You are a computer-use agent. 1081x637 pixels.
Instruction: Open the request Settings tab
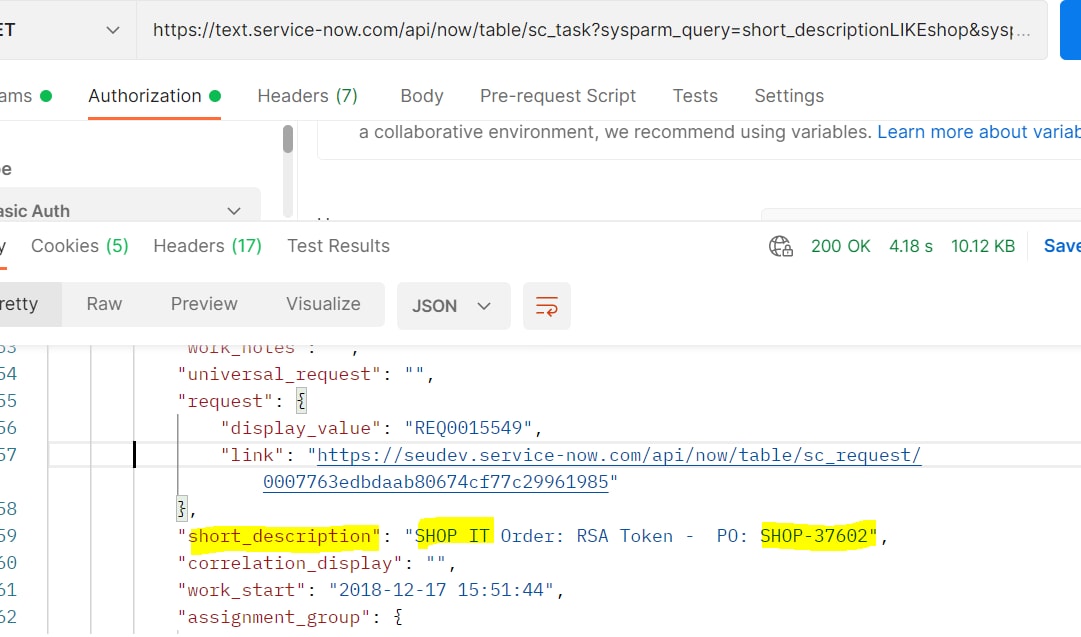point(788,96)
